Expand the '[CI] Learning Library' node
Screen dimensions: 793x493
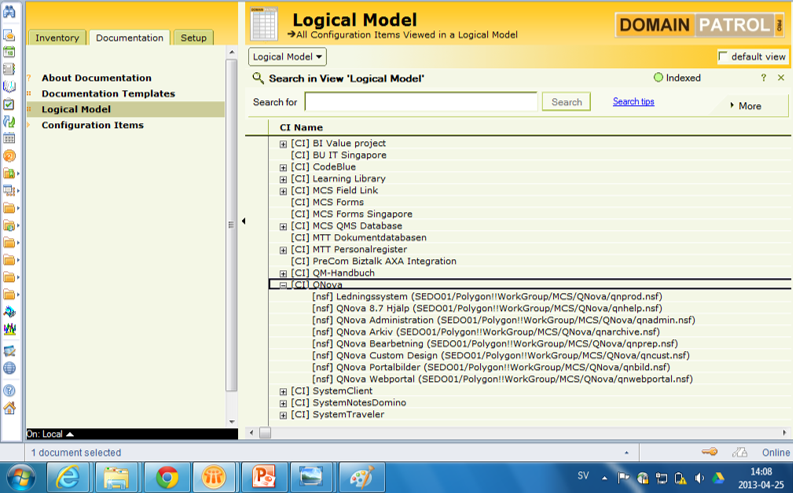click(283, 180)
